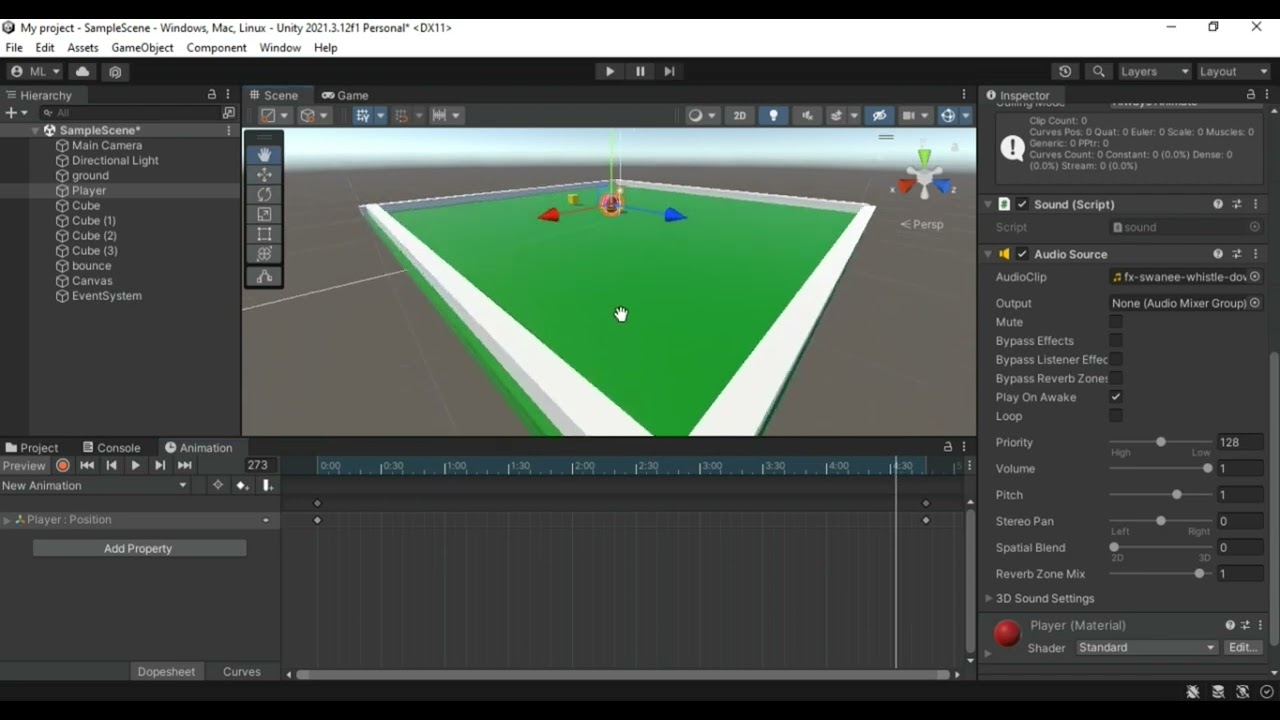Toggle the animation Preview button

(24, 466)
